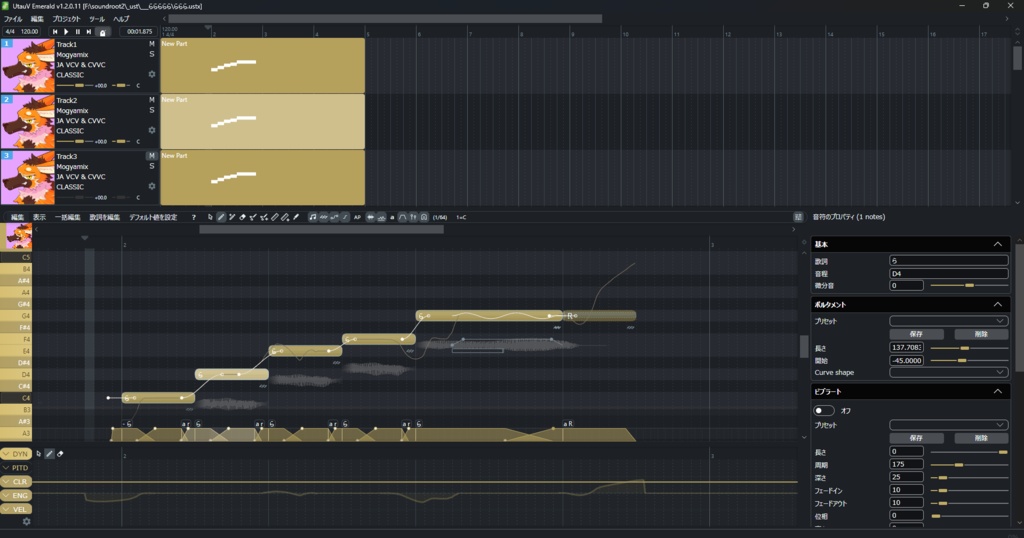Select the arrow selection tool in piano roll toolbar

tap(210, 217)
